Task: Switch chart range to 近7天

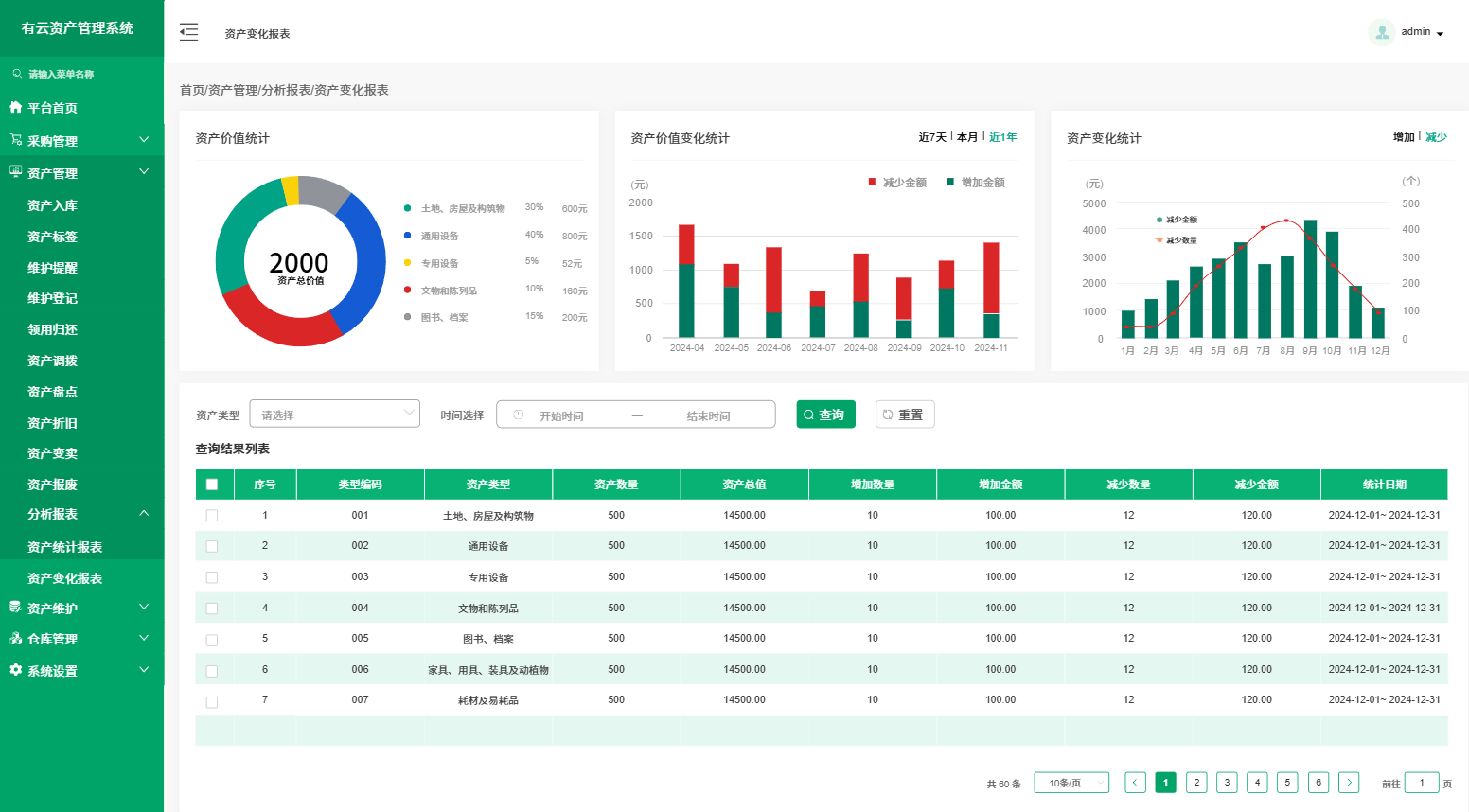Action: [x=931, y=137]
